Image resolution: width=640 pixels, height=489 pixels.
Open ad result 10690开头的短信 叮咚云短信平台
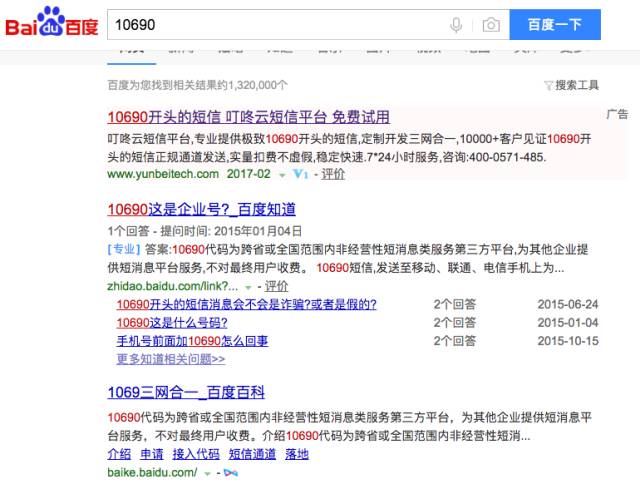[x=248, y=117]
